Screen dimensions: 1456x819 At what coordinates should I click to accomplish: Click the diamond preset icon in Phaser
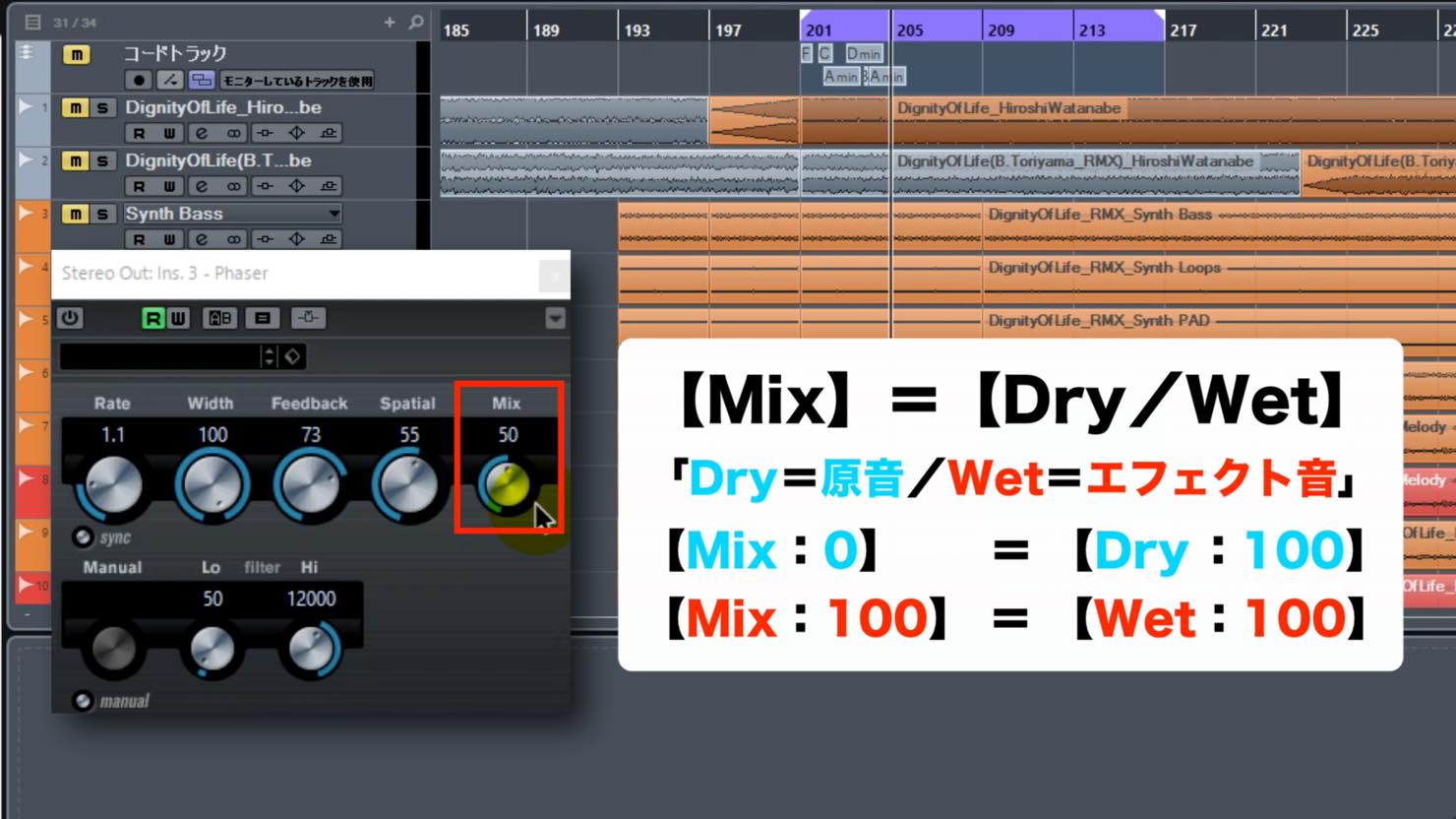293,356
